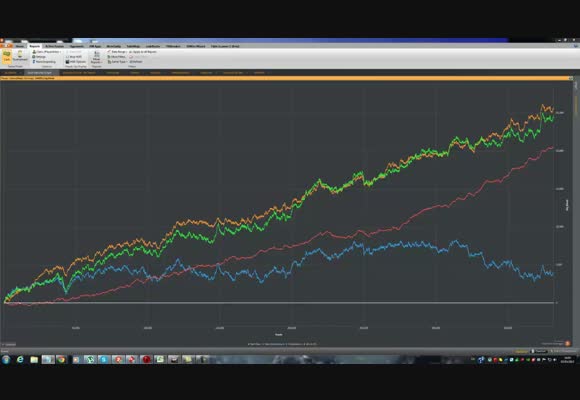580x400 pixels.
Task: Click the More Filters button
Action: coord(117,57)
